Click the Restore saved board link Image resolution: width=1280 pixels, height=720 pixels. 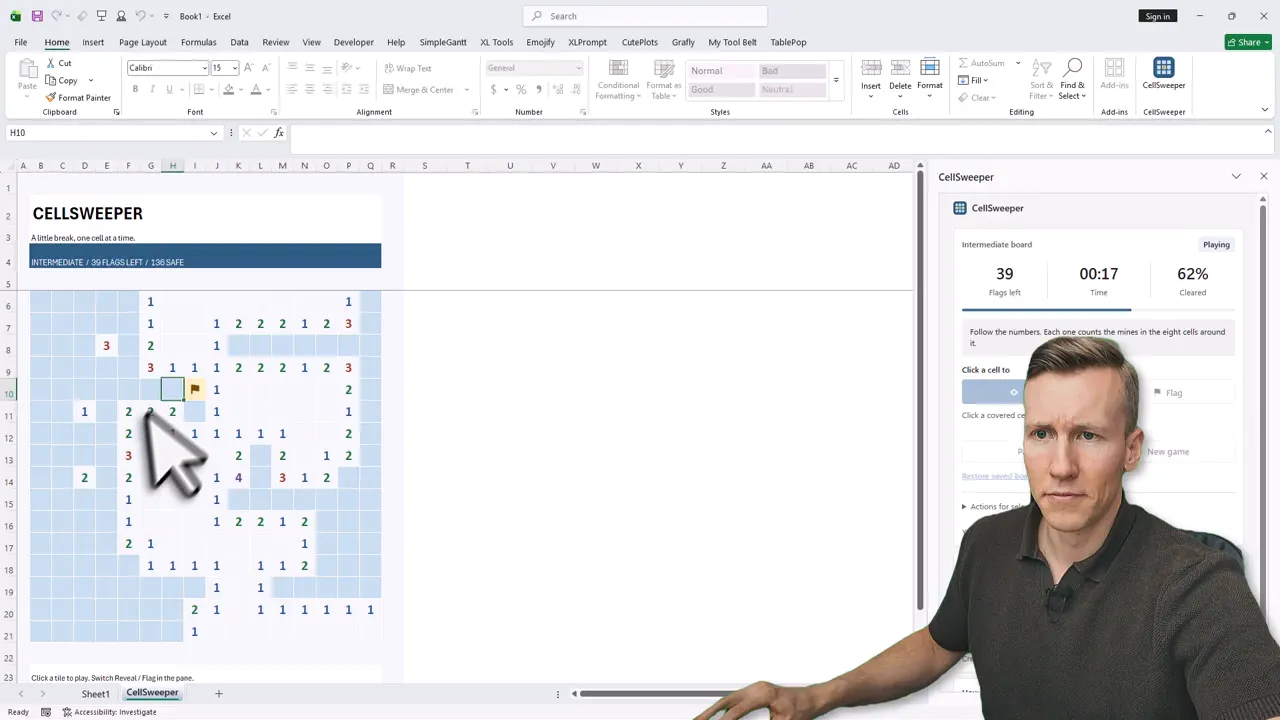click(x=995, y=476)
